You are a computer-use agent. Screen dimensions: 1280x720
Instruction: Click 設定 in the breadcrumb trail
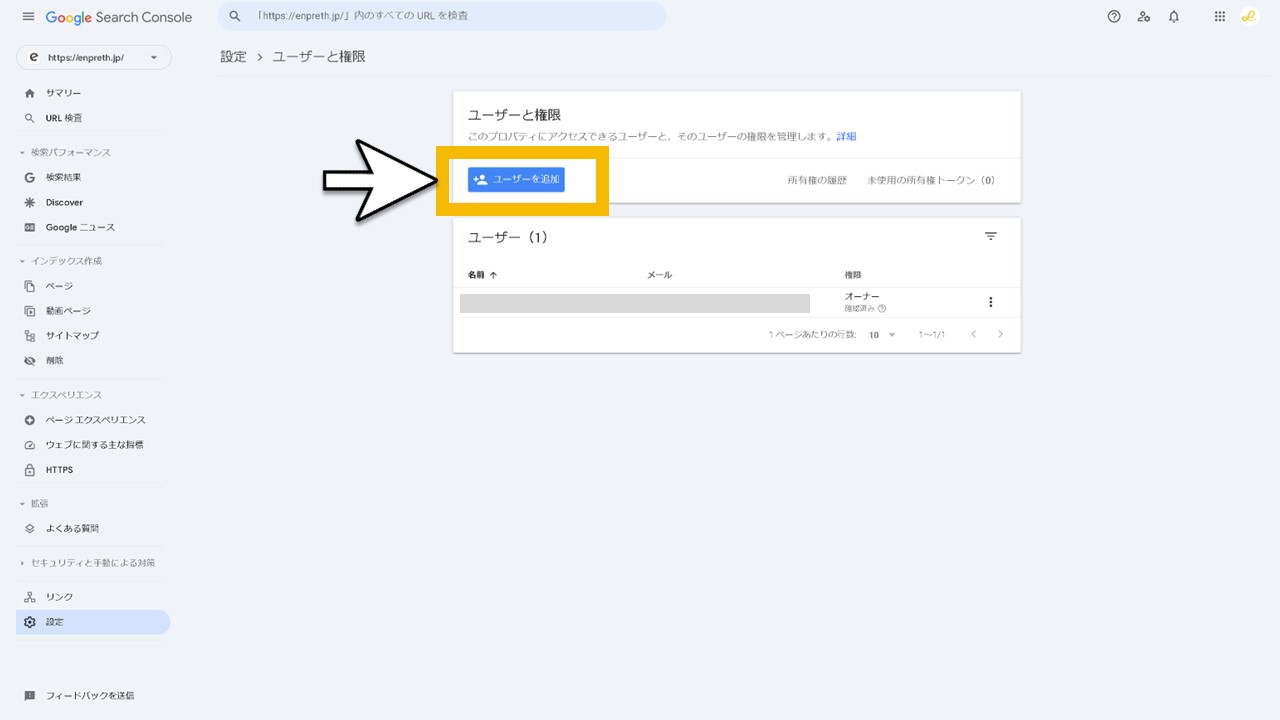[233, 56]
